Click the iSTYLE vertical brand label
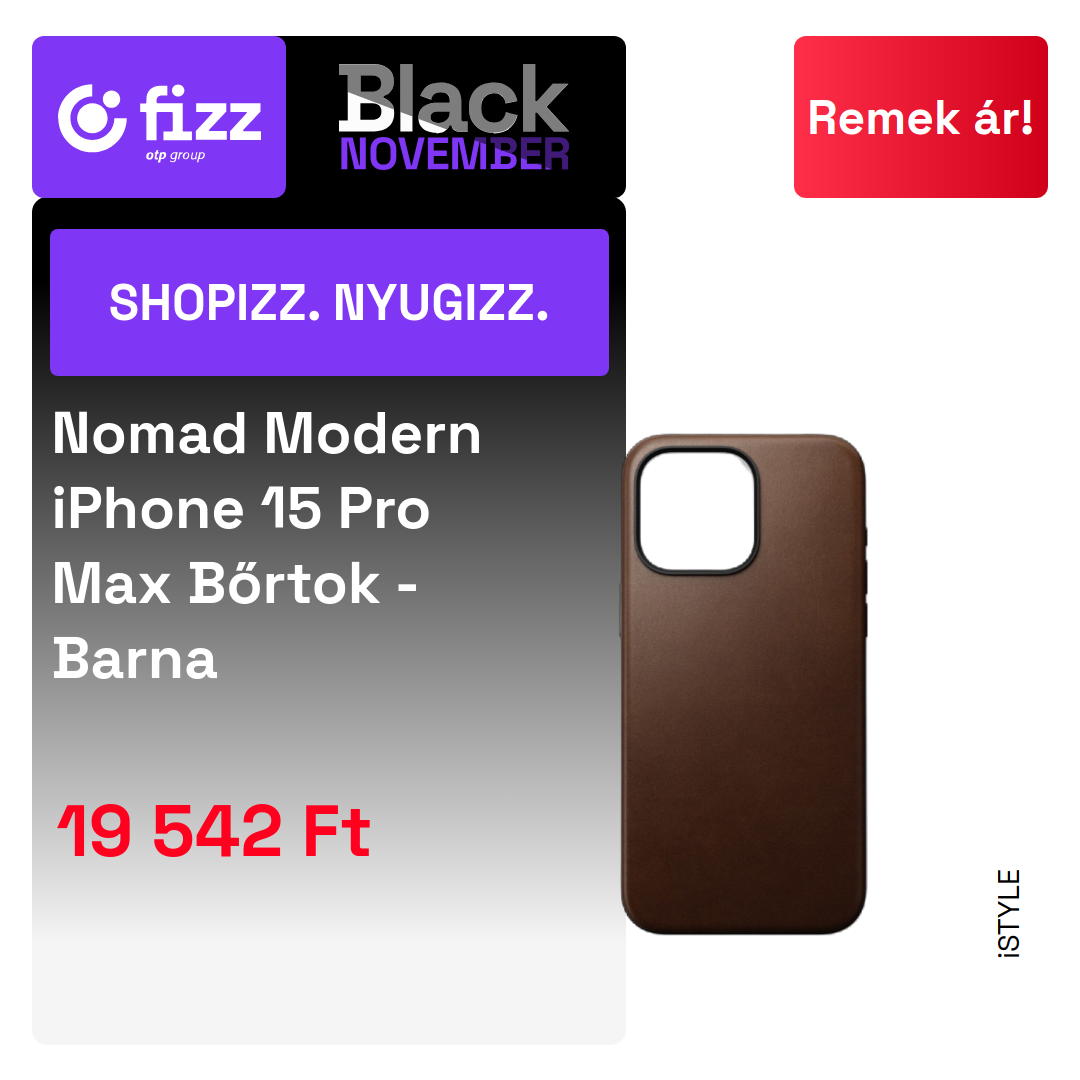Image resolution: width=1080 pixels, height=1080 pixels. click(1009, 913)
